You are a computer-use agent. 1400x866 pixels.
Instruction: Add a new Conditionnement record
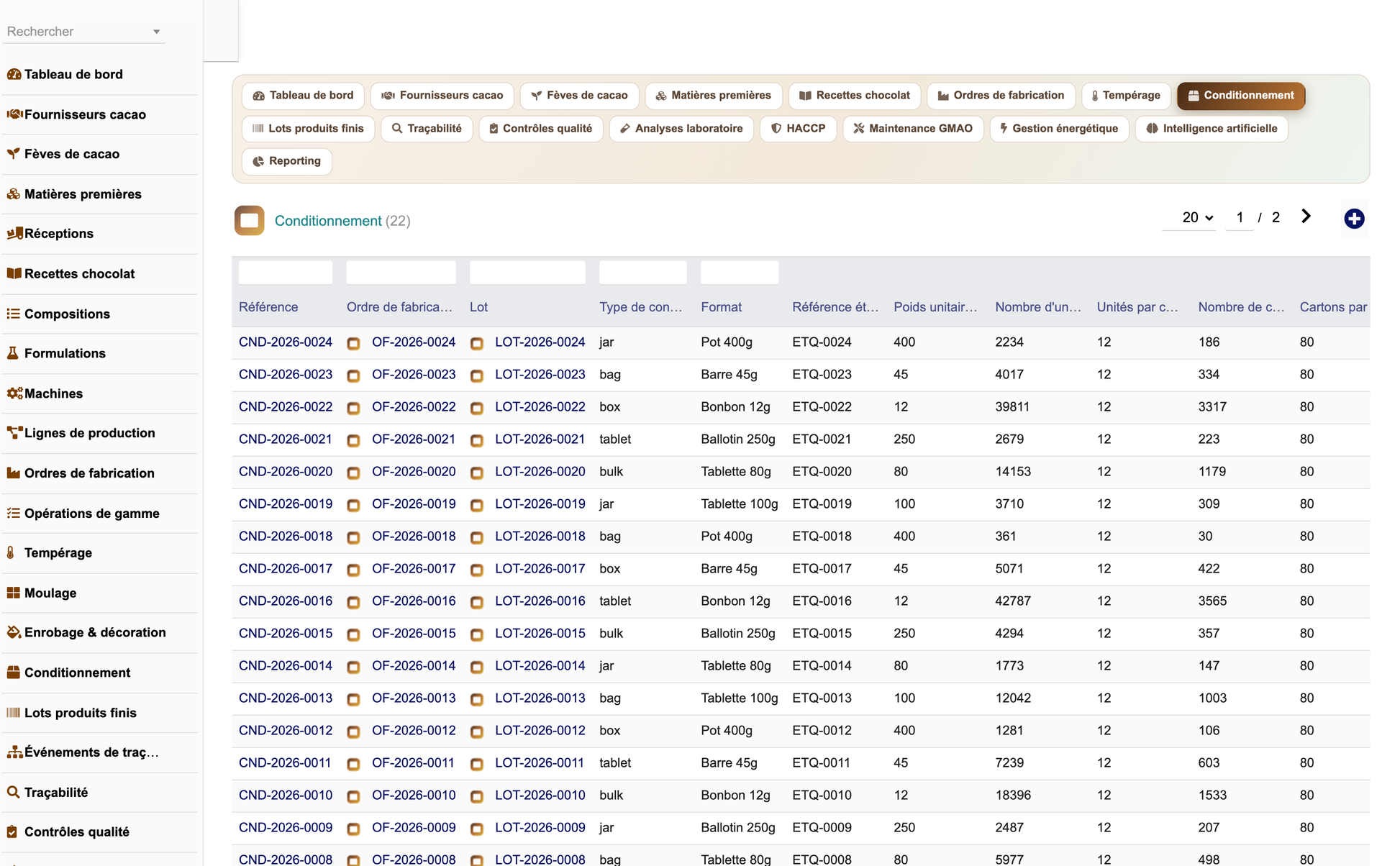pyautogui.click(x=1354, y=219)
